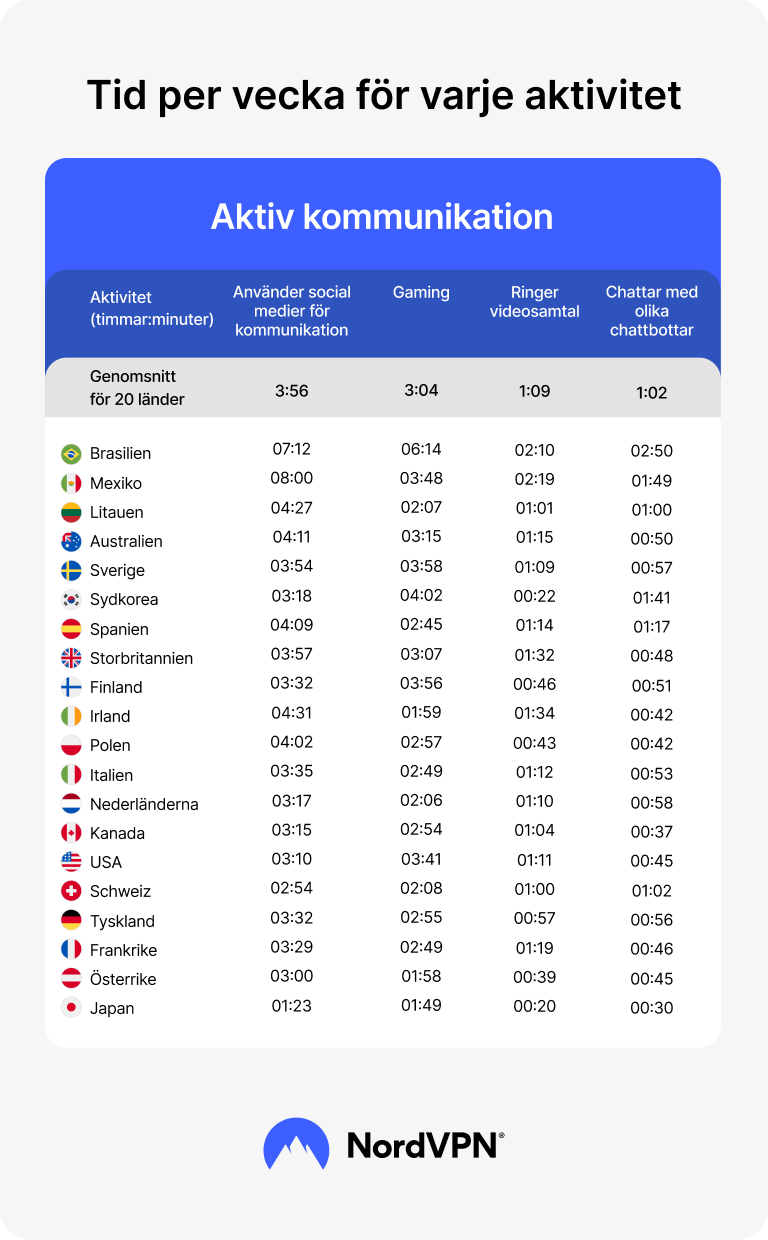Click the Japan flag icon
Screen dimensions: 768x1240
pos(71,1008)
